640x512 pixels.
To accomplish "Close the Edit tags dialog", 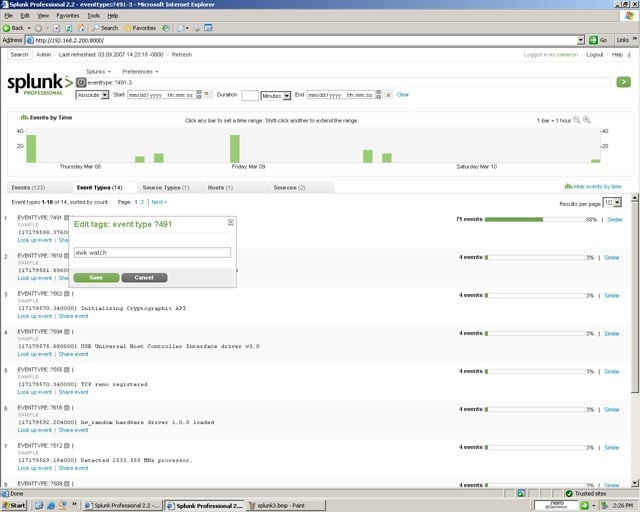I will [x=231, y=222].
